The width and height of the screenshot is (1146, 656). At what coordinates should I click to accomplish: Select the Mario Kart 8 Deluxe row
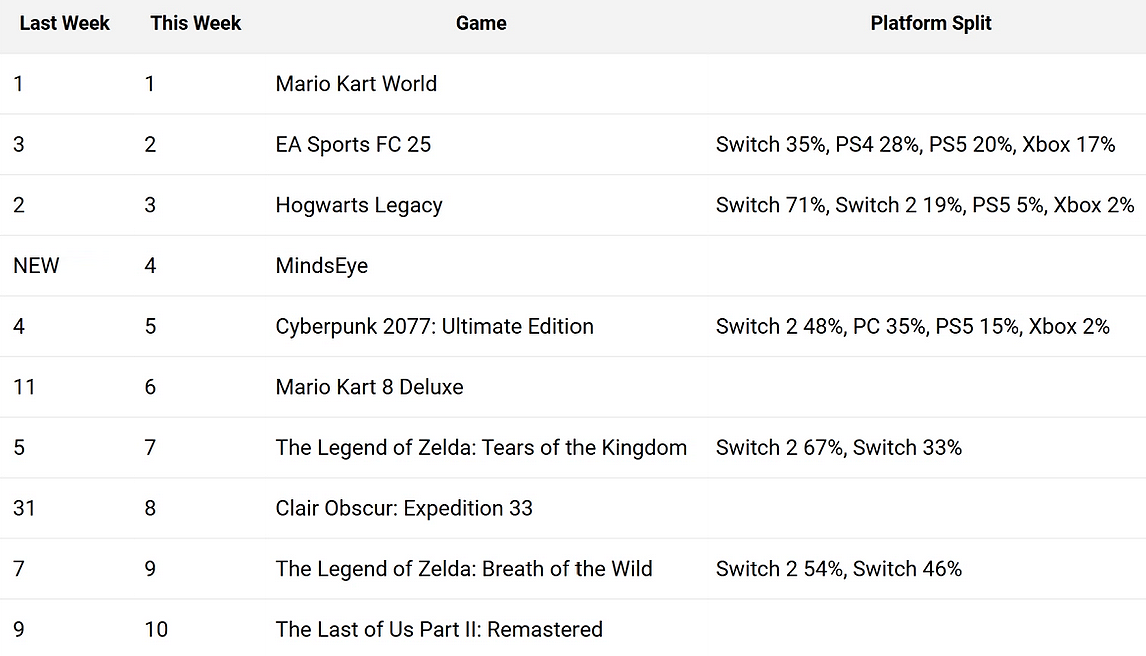point(369,387)
